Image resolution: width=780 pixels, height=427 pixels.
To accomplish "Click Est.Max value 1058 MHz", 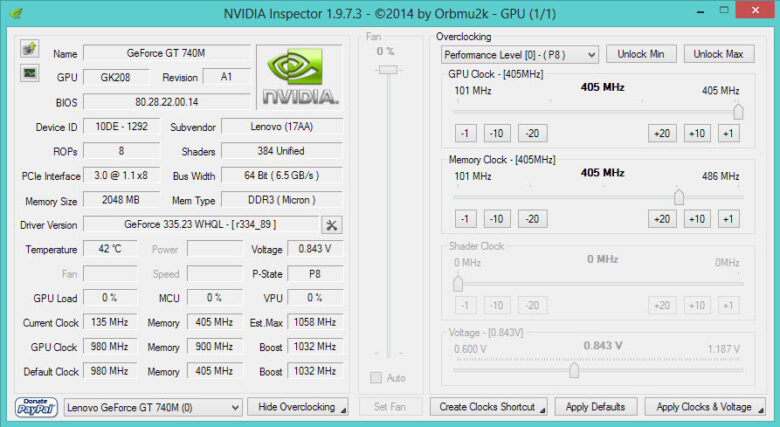I will pyautogui.click(x=315, y=322).
